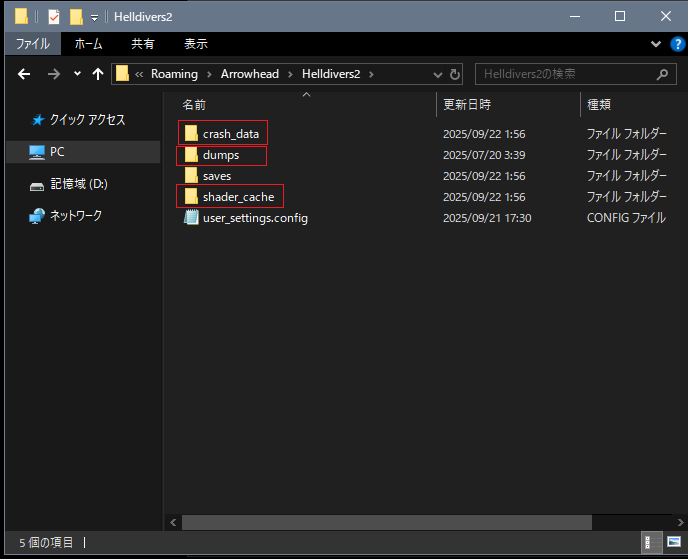This screenshot has height=559, width=688.
Task: Click the address bar folder icon
Action: coord(122,74)
